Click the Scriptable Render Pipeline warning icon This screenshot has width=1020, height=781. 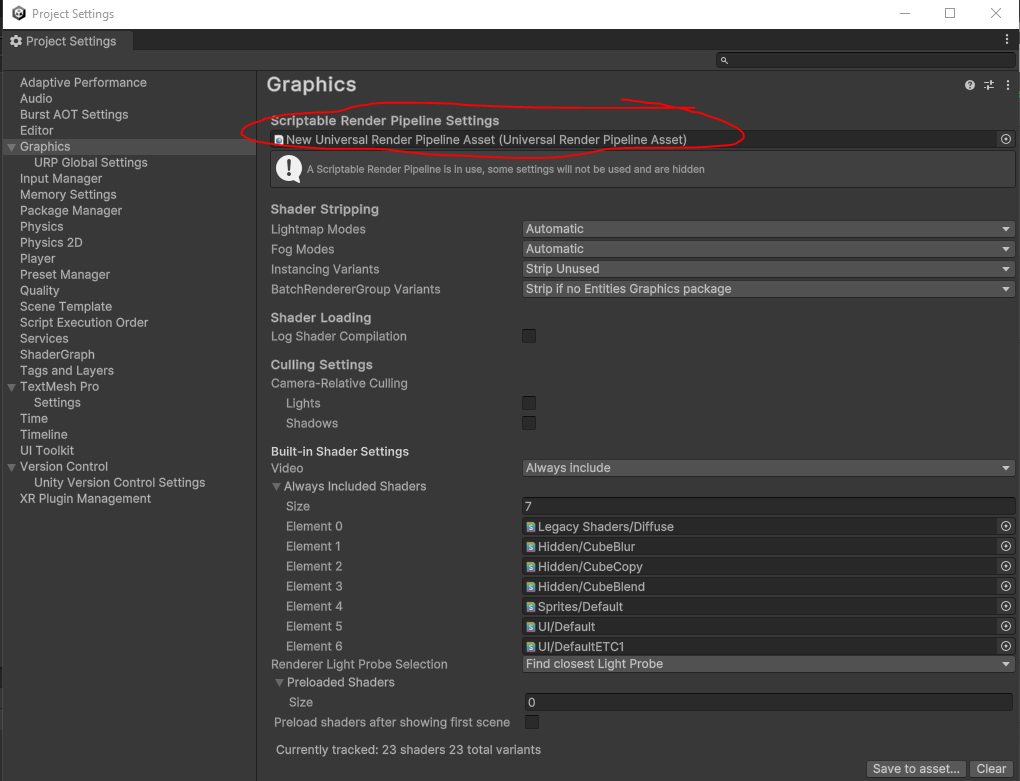click(x=289, y=169)
